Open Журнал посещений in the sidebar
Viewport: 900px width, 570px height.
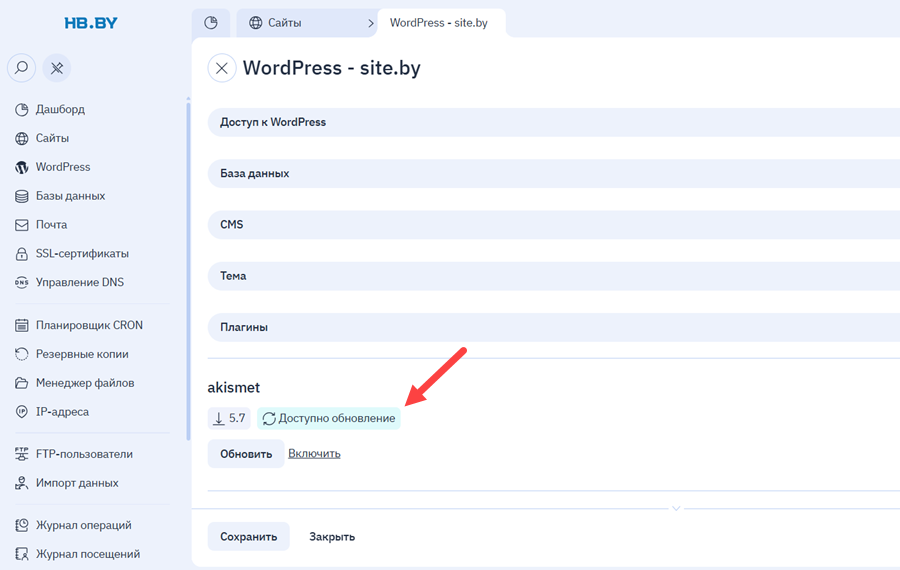pyautogui.click(x=88, y=554)
